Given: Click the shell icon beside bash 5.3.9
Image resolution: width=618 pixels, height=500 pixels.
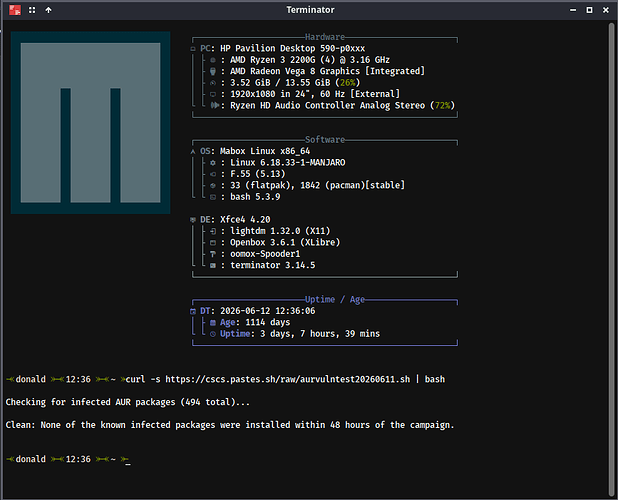Looking at the screenshot, I should [213, 197].
